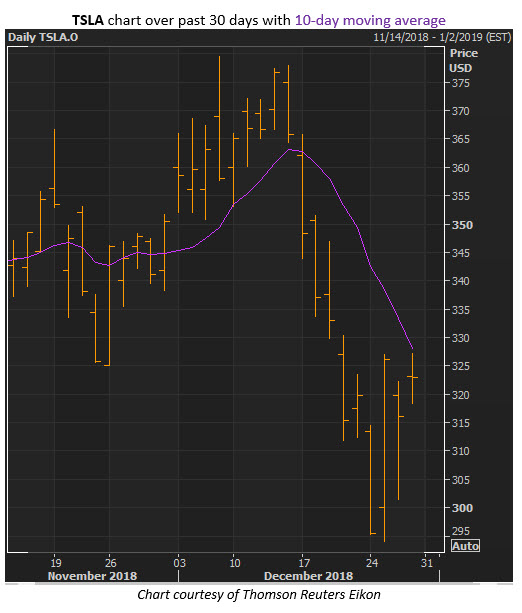Click the 310 price axis label

(460, 451)
